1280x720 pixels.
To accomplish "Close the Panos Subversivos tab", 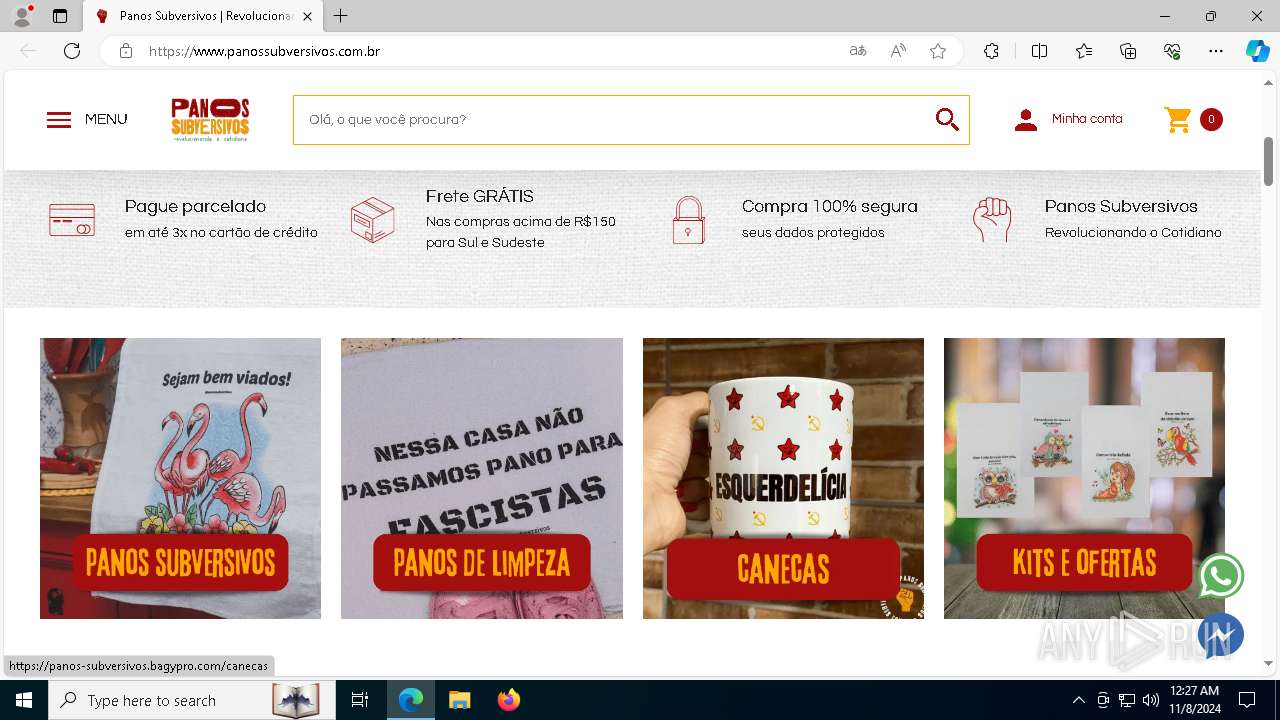I will click(x=307, y=16).
